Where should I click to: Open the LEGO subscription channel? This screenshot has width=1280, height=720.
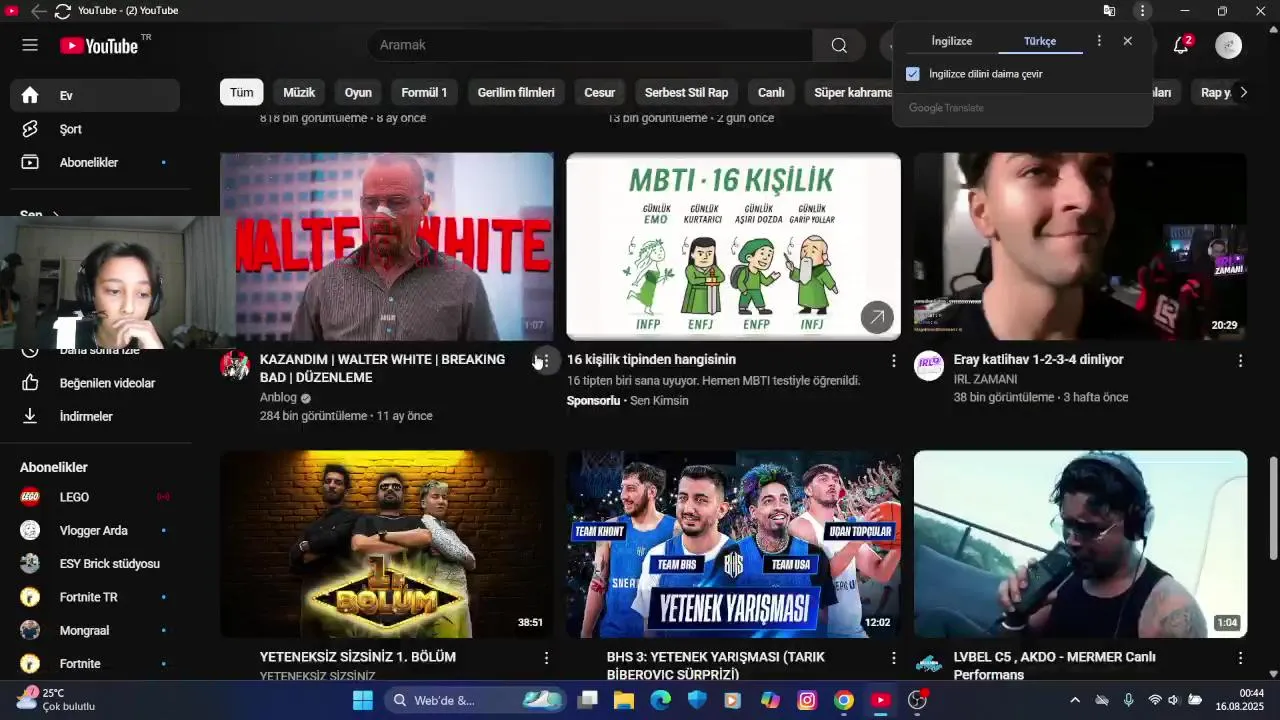point(95,497)
